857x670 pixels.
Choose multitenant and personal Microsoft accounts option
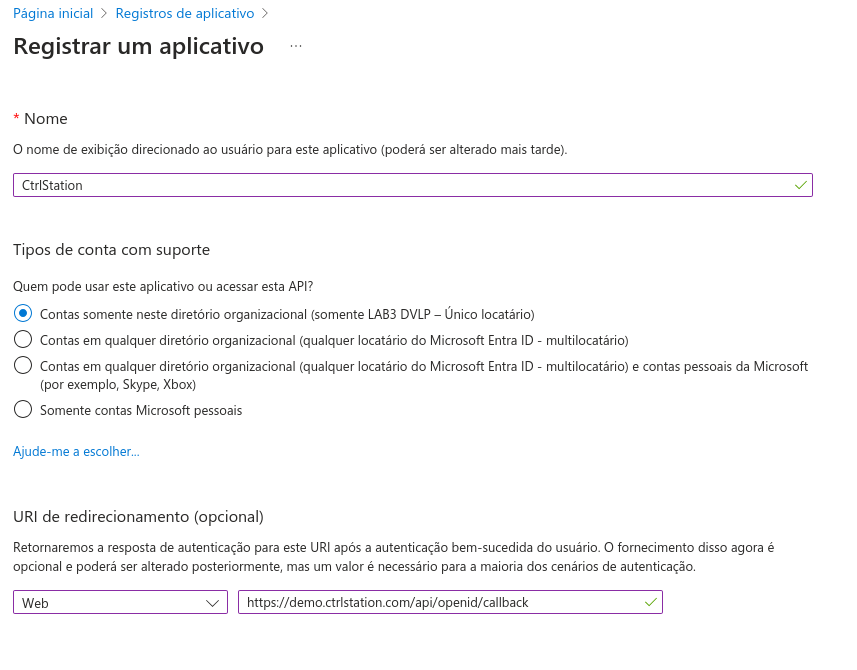click(23, 366)
